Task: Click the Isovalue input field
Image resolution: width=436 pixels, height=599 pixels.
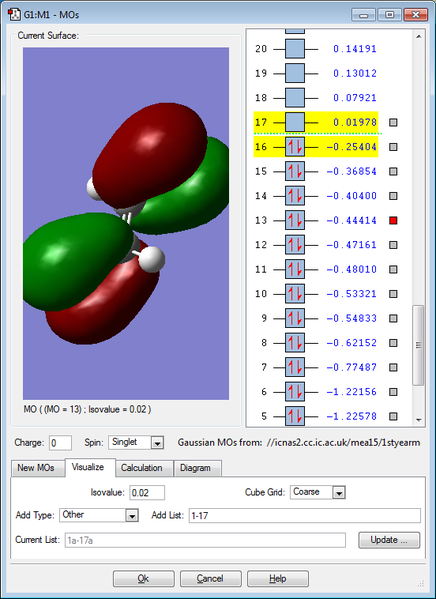Action: coord(147,492)
